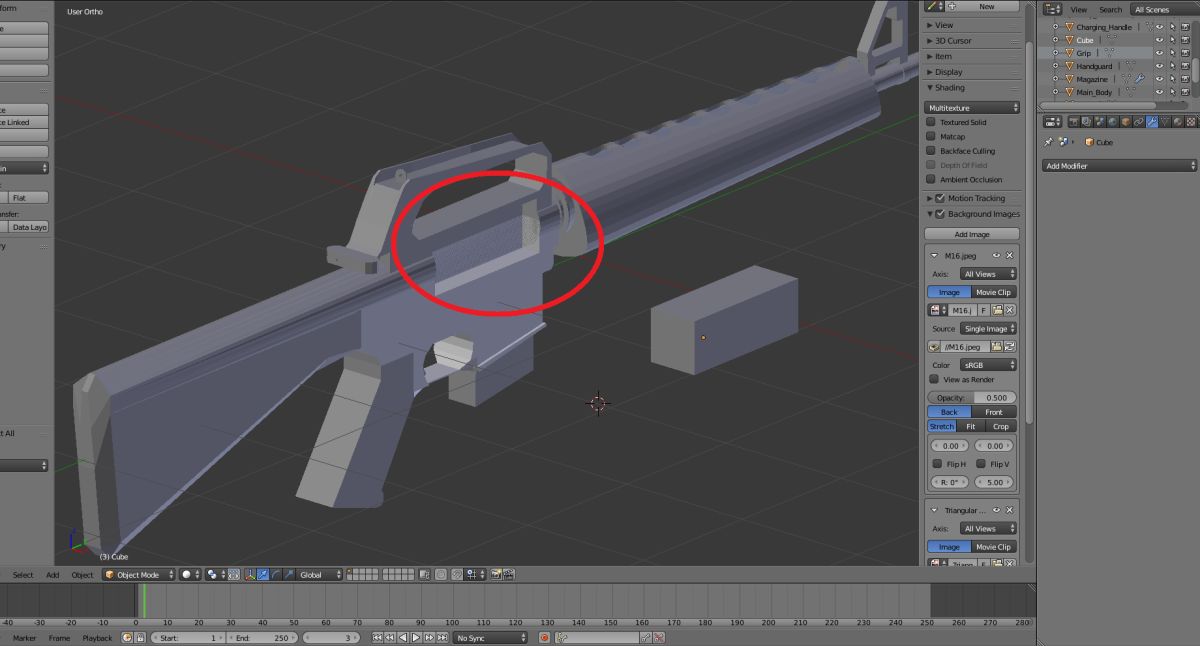1200x646 pixels.
Task: Toggle the Flip V checkbox
Action: point(981,464)
